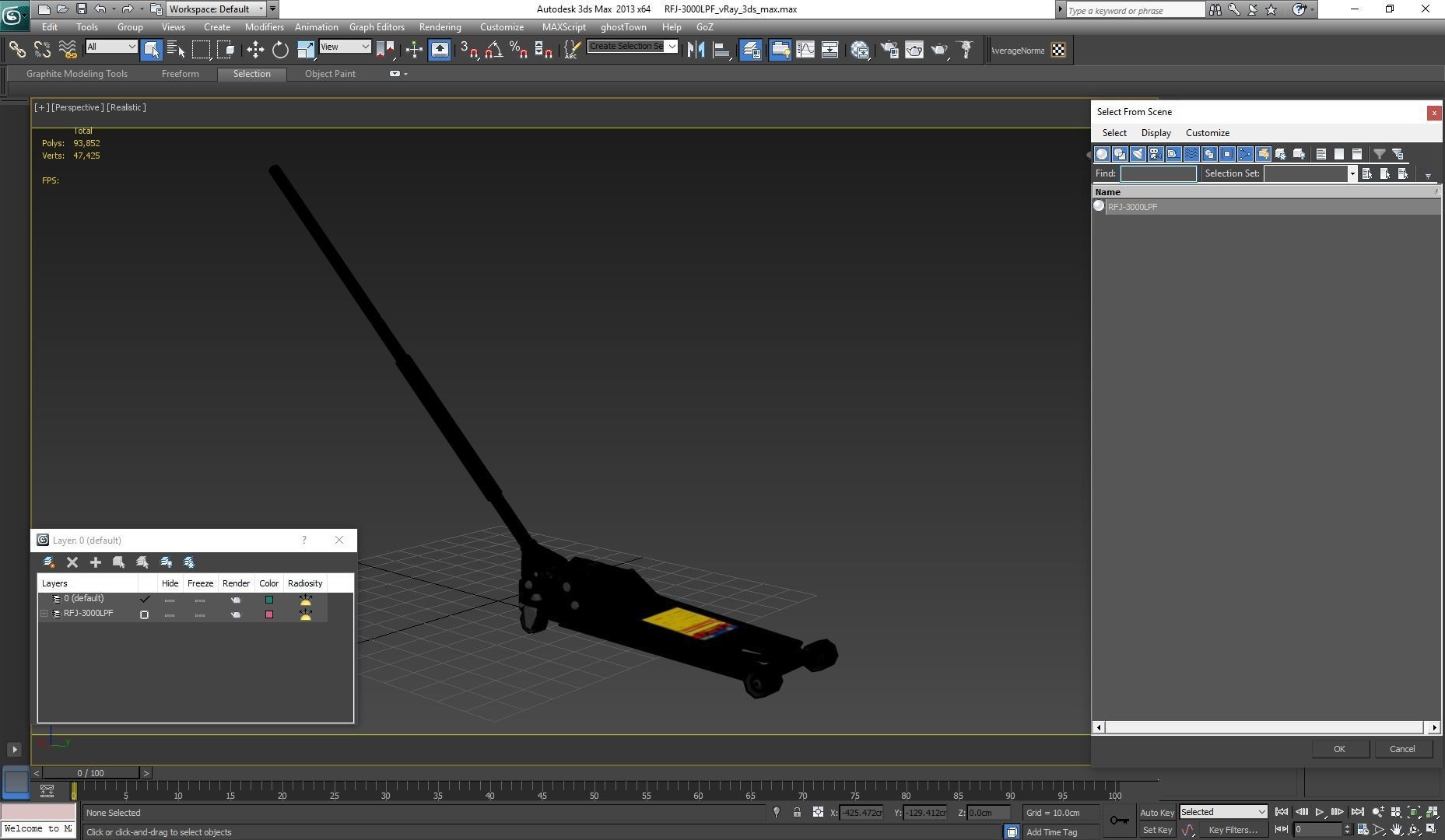
Task: Open Curve Editor
Action: (x=805, y=50)
